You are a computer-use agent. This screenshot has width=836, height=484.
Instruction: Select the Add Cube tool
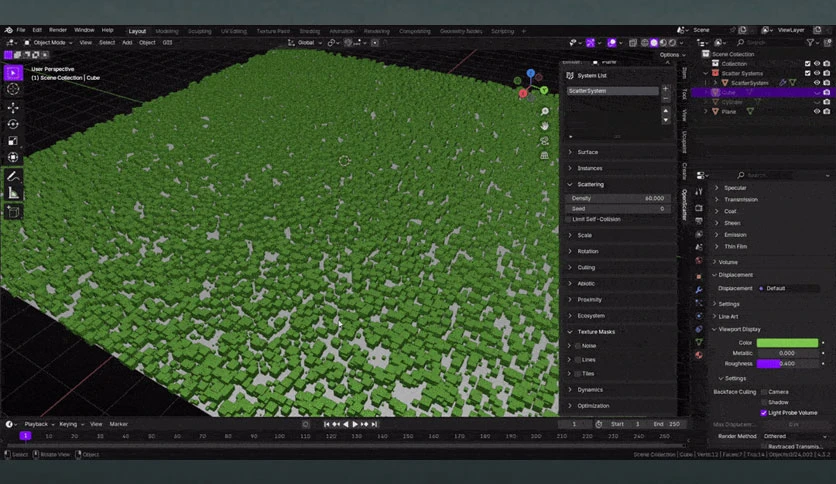(13, 212)
